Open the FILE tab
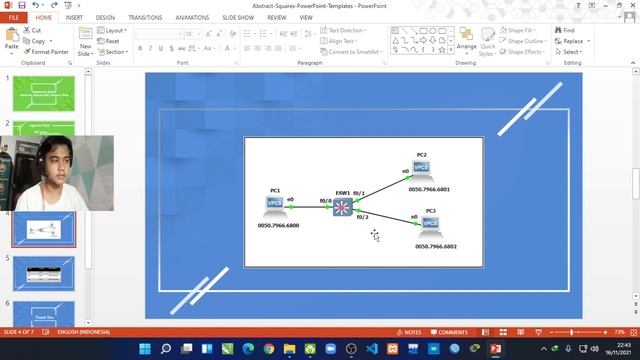Screen dimensions: 640x360 click(13, 18)
